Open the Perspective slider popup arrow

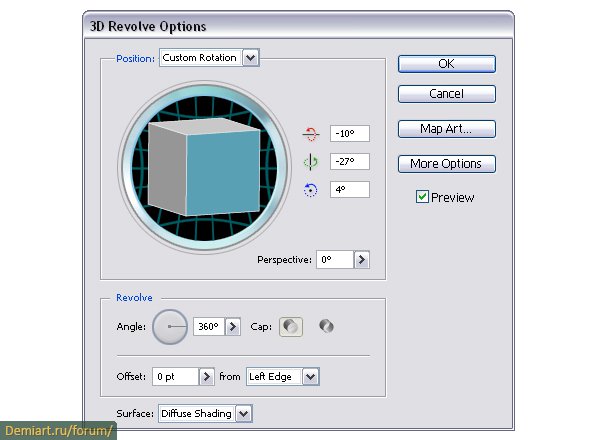point(362,260)
